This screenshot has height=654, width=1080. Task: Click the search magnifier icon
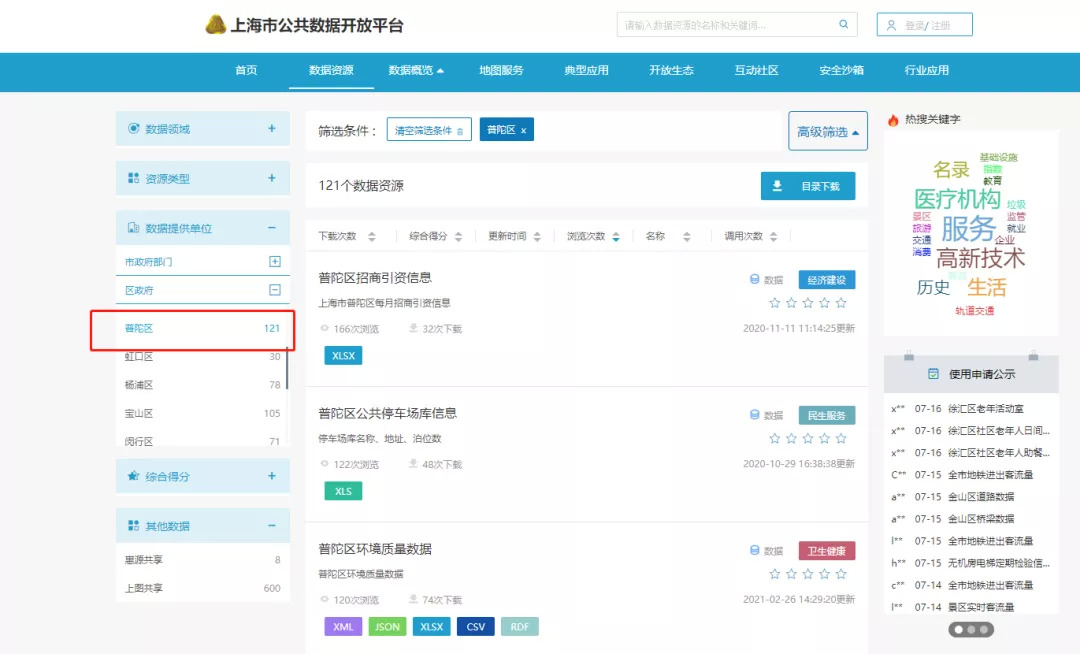pos(844,25)
